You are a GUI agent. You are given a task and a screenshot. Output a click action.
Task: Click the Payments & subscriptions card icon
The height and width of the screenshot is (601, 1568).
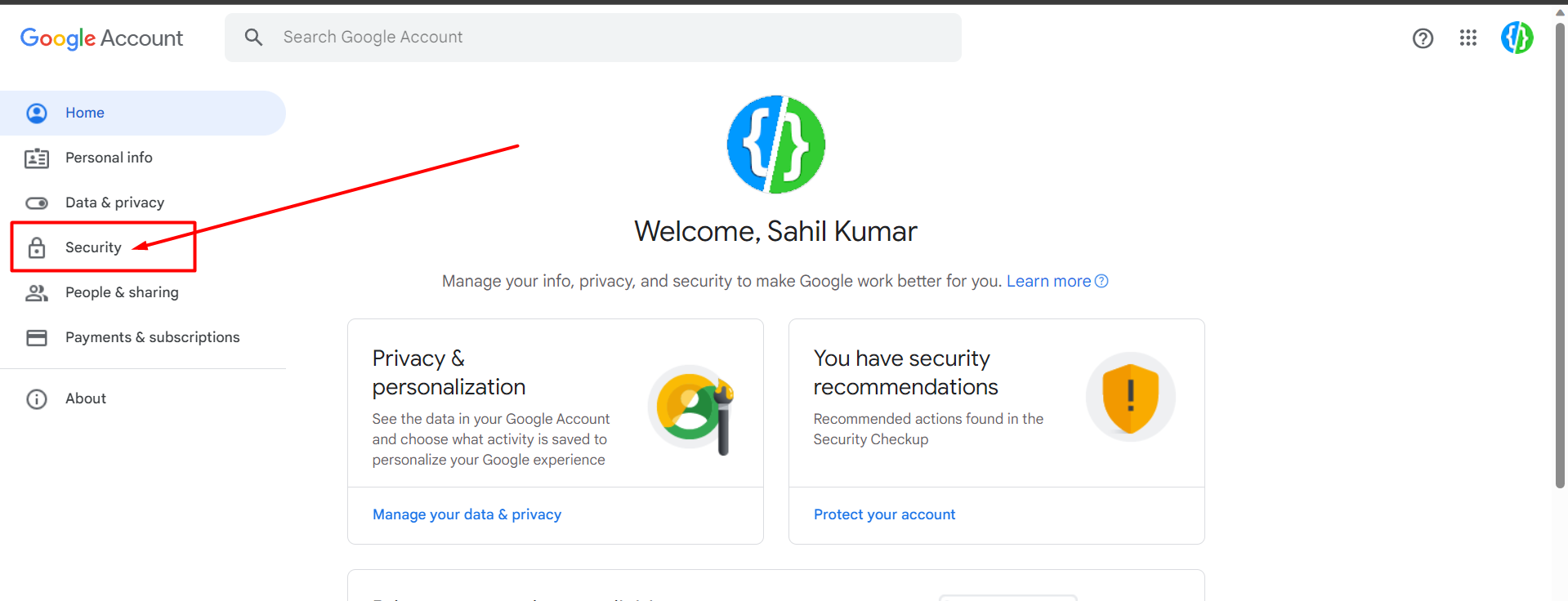(36, 337)
